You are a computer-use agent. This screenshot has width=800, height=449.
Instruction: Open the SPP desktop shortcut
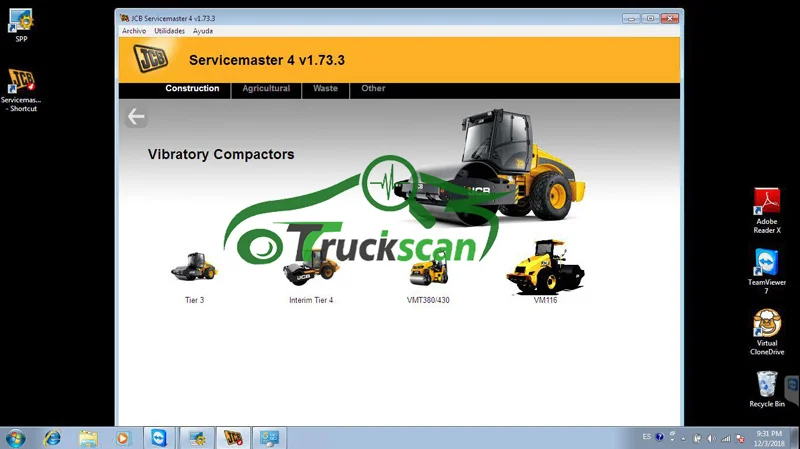[21, 25]
